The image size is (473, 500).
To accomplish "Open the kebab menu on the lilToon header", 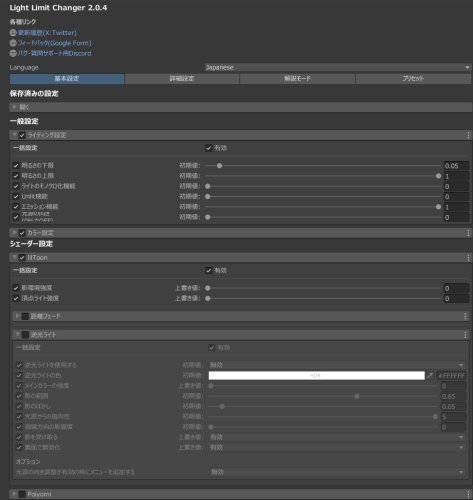I will (468, 257).
